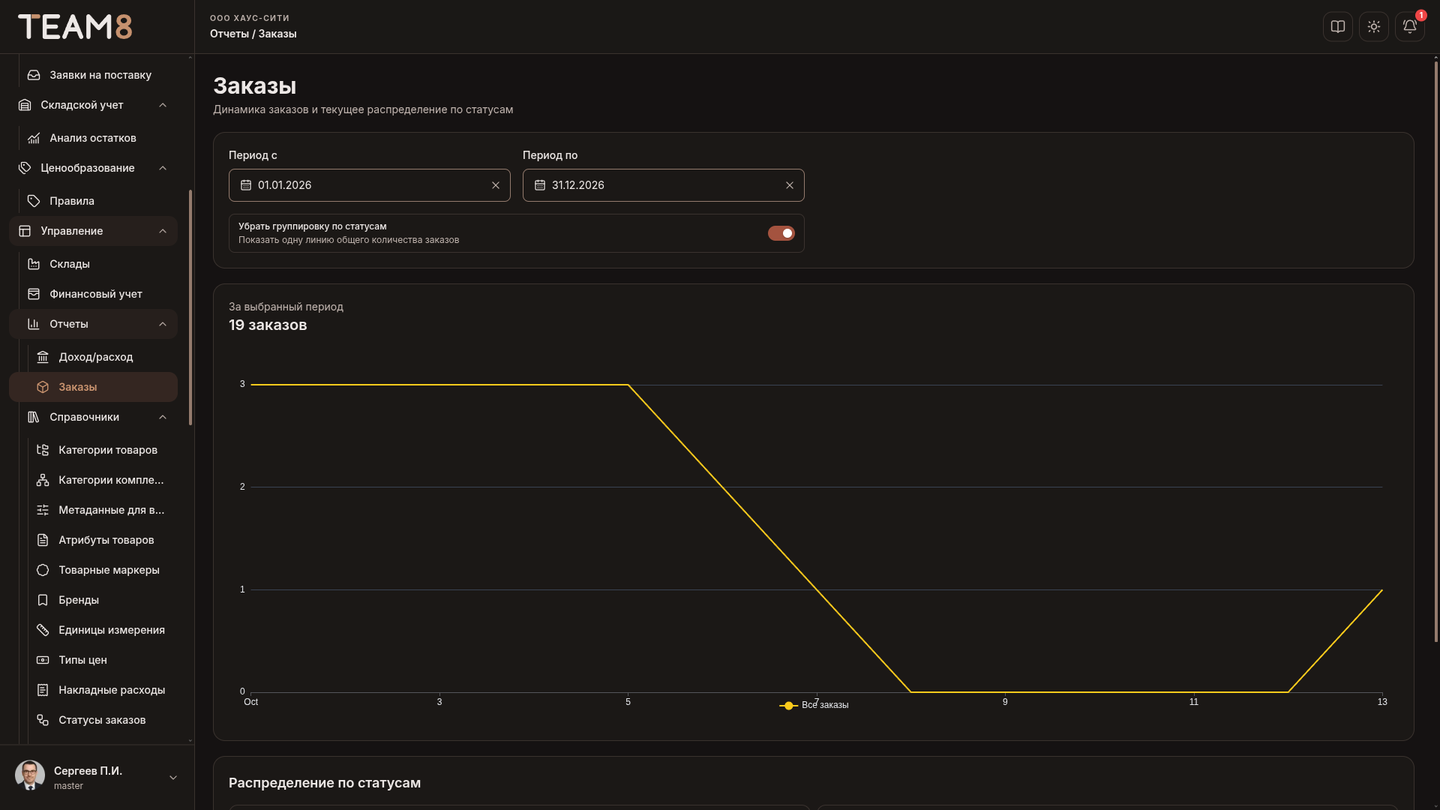Click the Заказы page heading
This screenshot has width=1440, height=810.
point(255,86)
